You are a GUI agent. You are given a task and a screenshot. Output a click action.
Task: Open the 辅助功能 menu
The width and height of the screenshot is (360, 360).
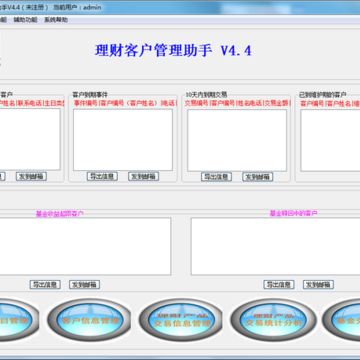25,20
